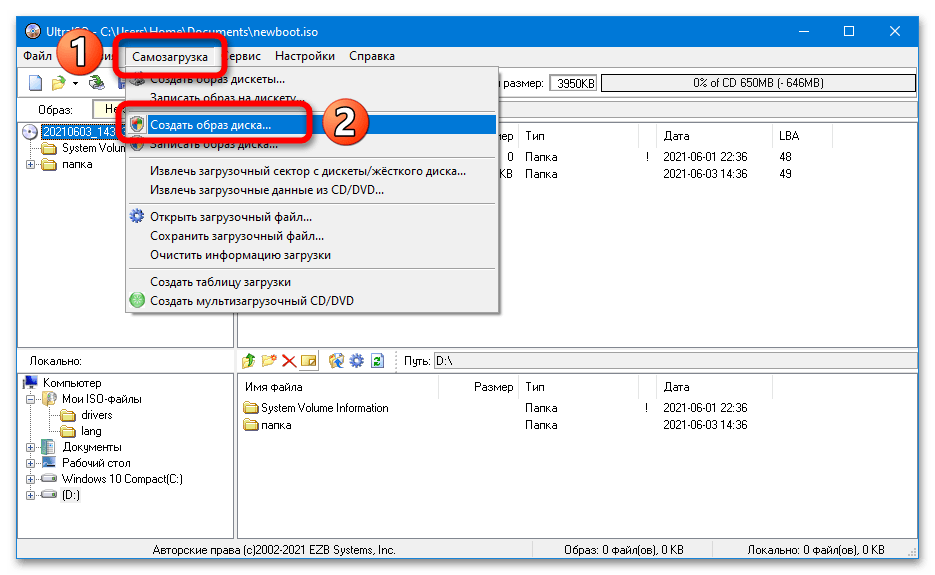The image size is (935, 575).
Task: Open the Справка menu
Action: (371, 56)
